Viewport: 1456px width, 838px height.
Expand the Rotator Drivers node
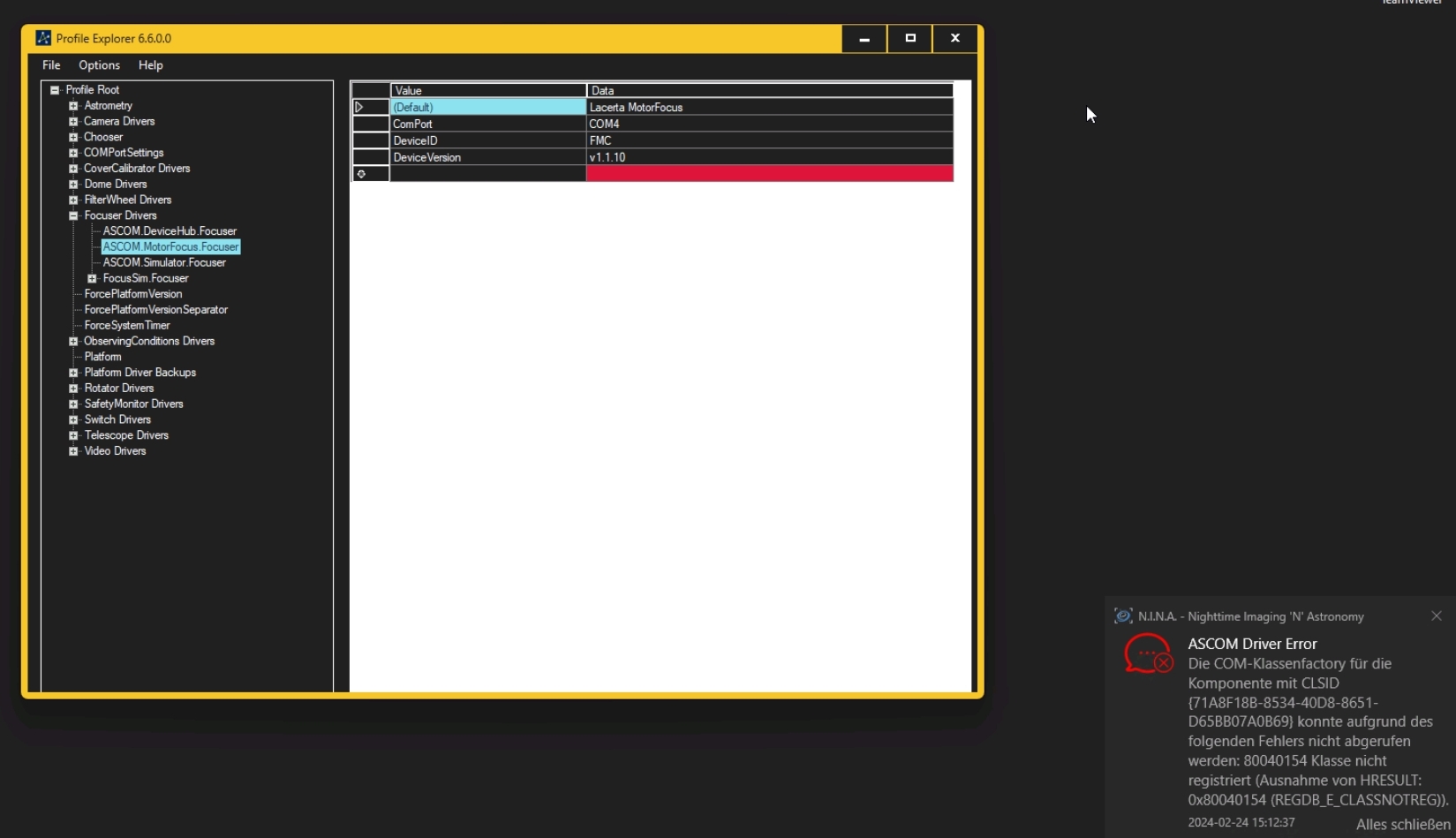point(73,389)
